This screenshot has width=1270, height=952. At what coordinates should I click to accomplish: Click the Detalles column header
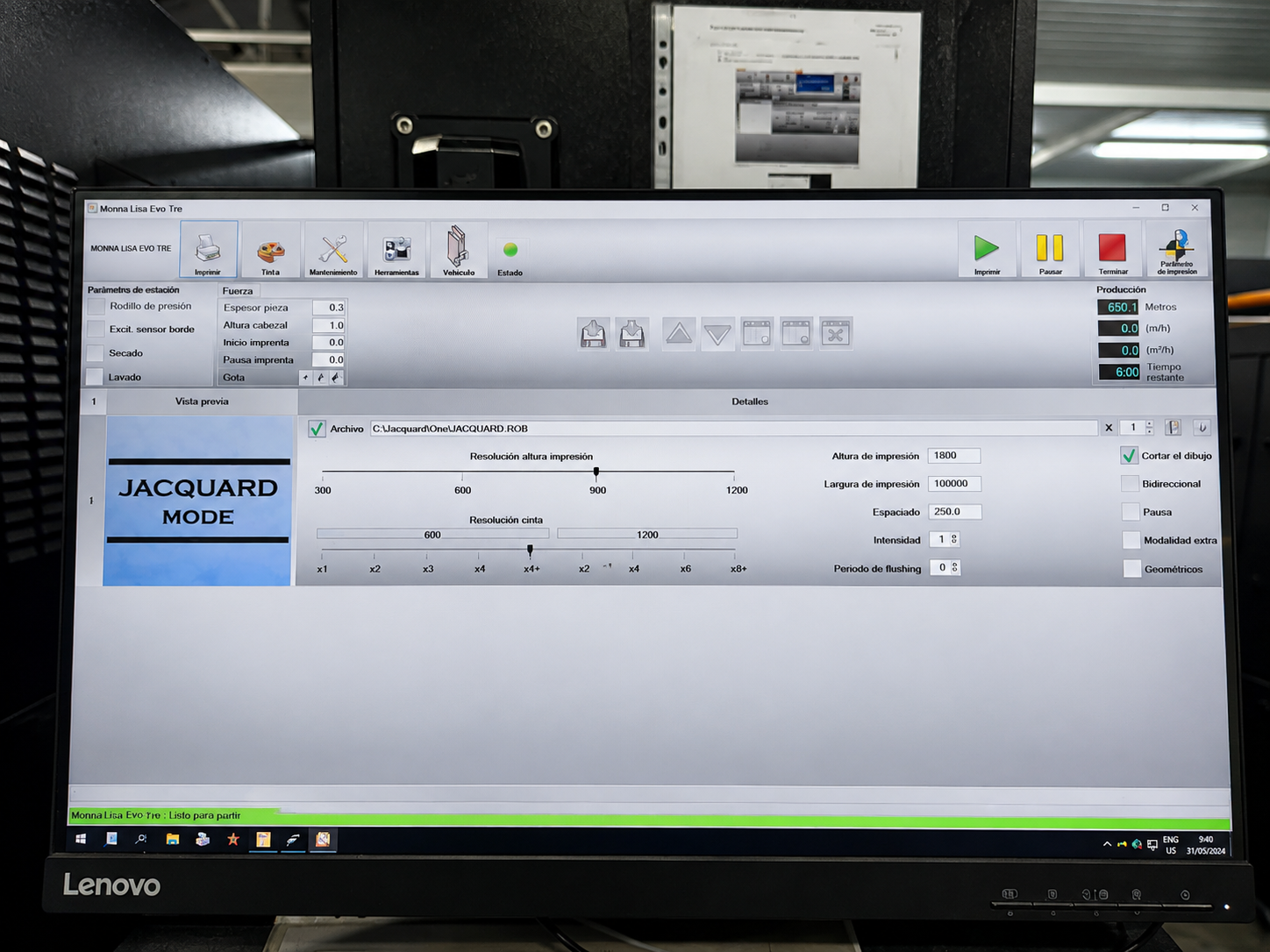[x=750, y=401]
